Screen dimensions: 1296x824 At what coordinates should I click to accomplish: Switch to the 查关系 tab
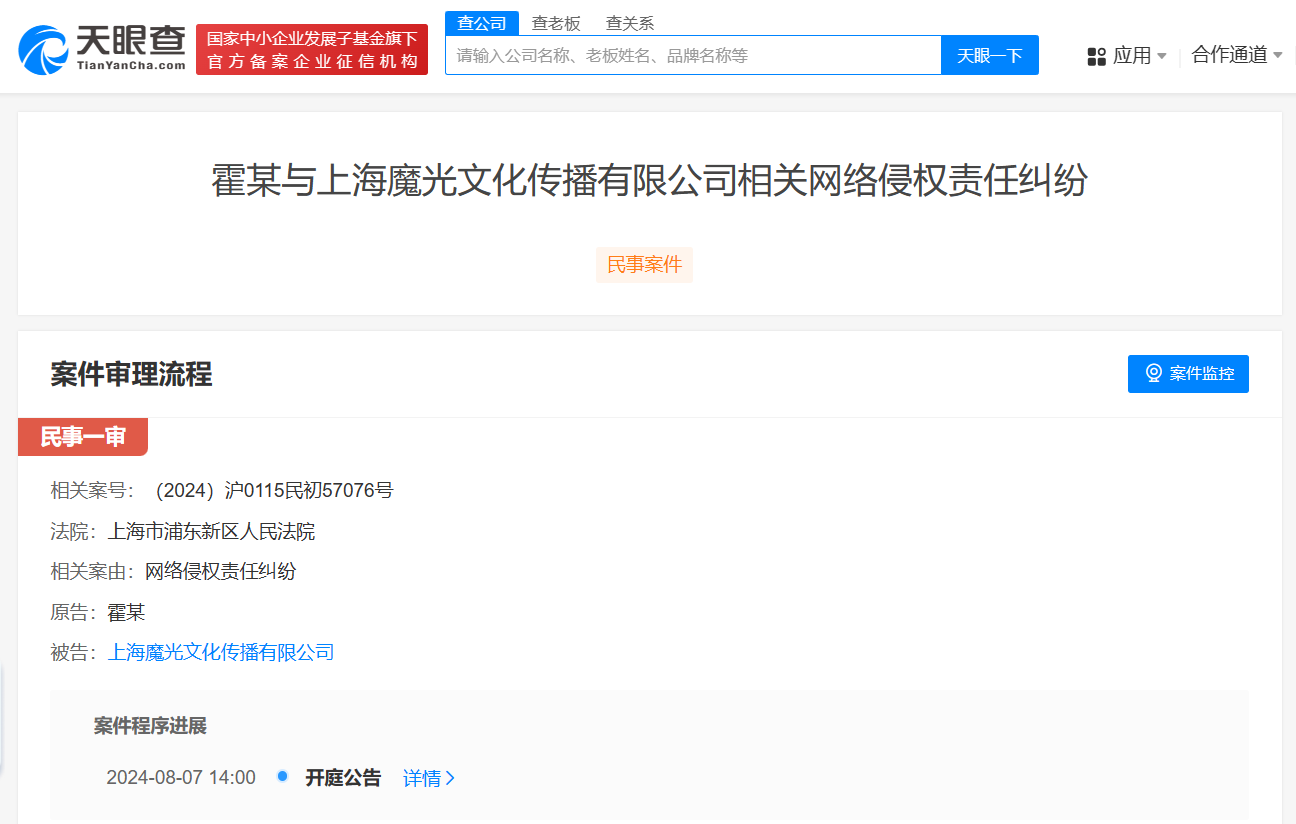[630, 23]
